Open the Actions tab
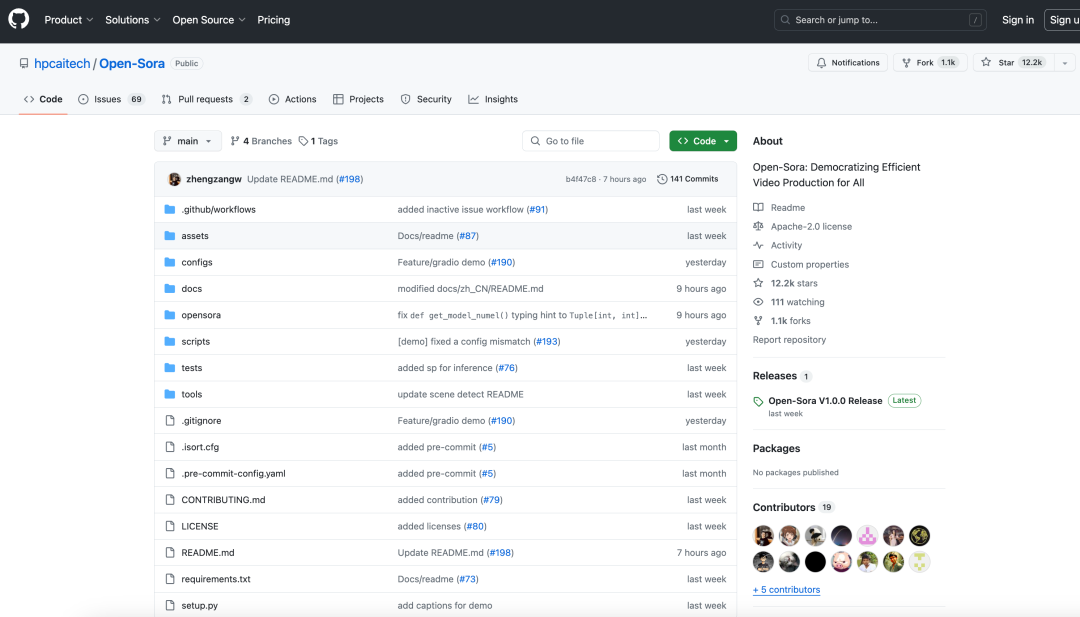Image resolution: width=1080 pixels, height=617 pixels. pyautogui.click(x=293, y=99)
